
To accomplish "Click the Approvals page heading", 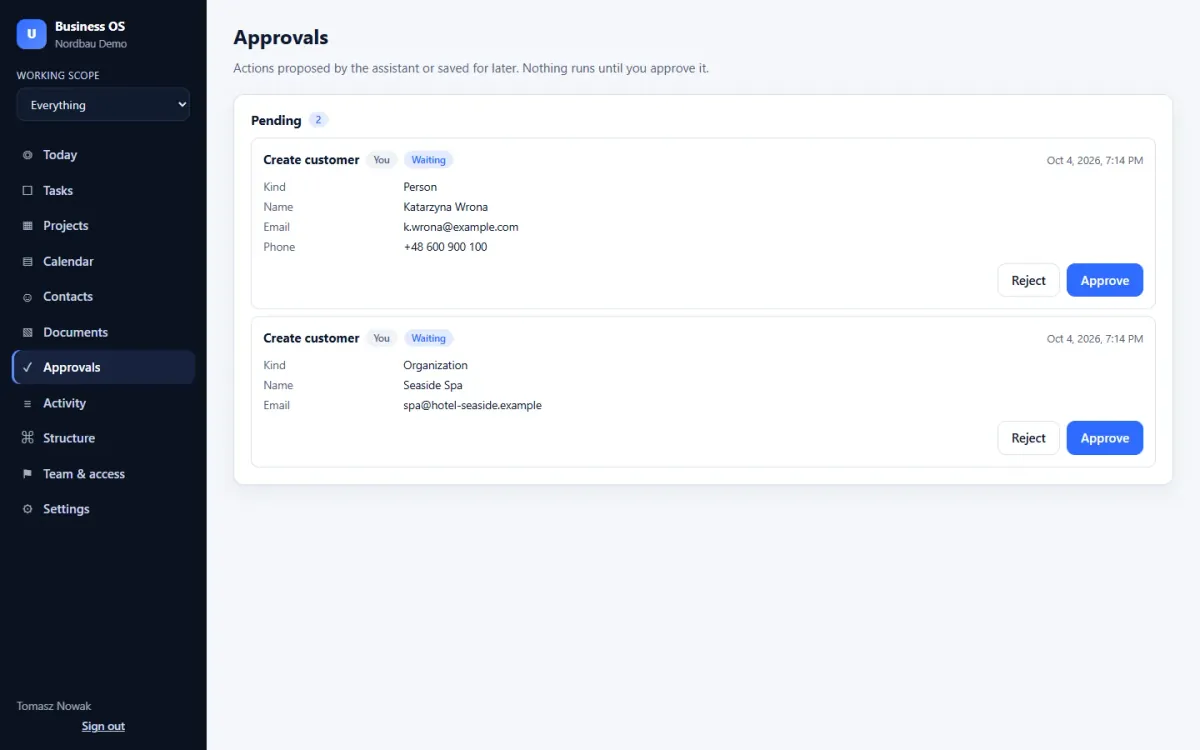I will coord(281,38).
